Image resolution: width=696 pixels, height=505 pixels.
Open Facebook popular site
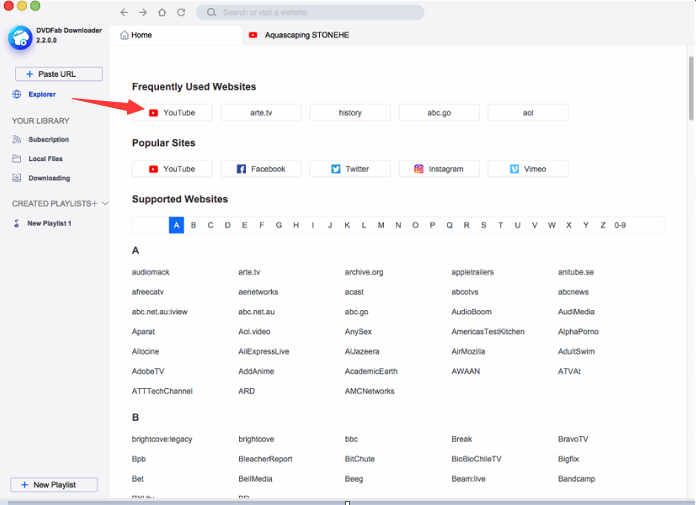click(261, 169)
